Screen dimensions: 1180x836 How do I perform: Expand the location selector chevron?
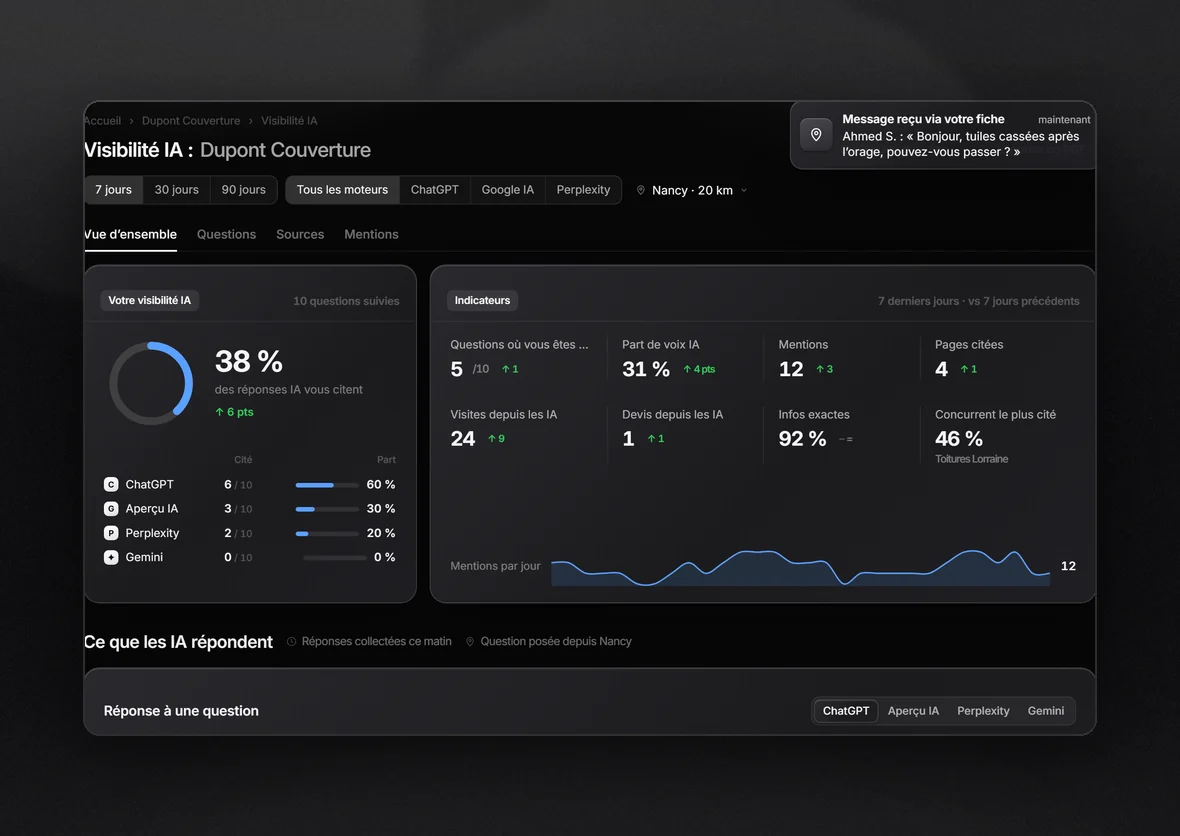[x=744, y=190]
